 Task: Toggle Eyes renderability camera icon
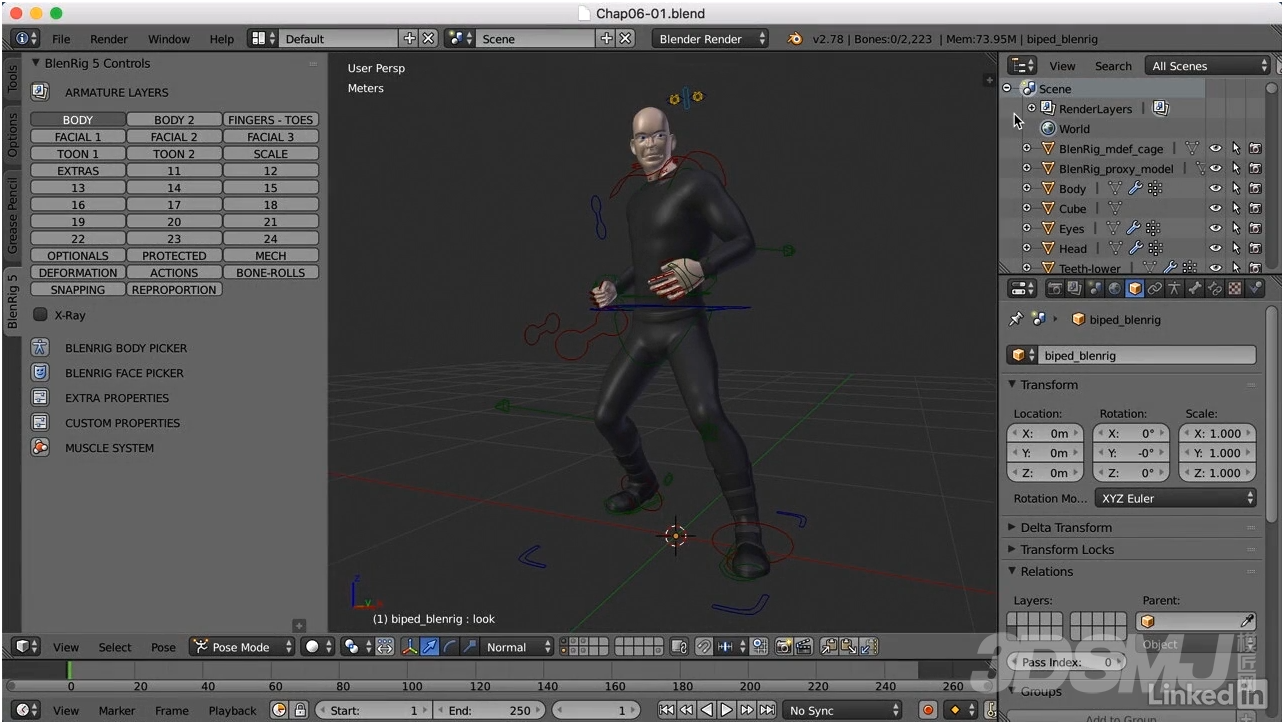[x=1255, y=228]
